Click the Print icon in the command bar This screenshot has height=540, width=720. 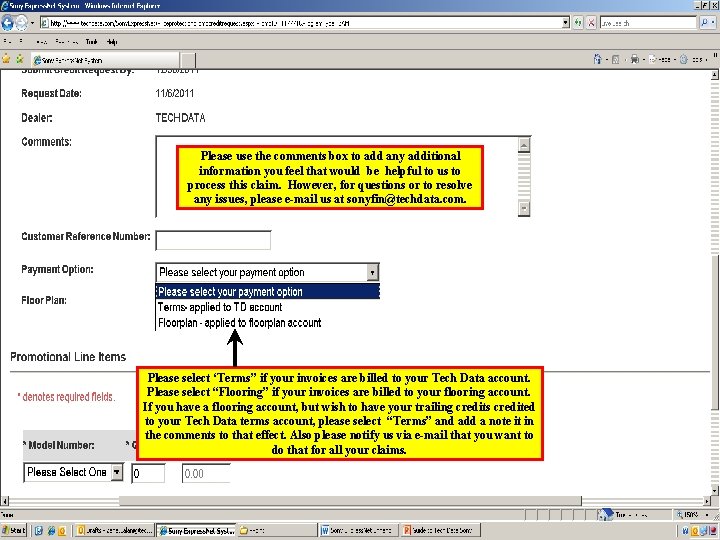click(x=635, y=59)
